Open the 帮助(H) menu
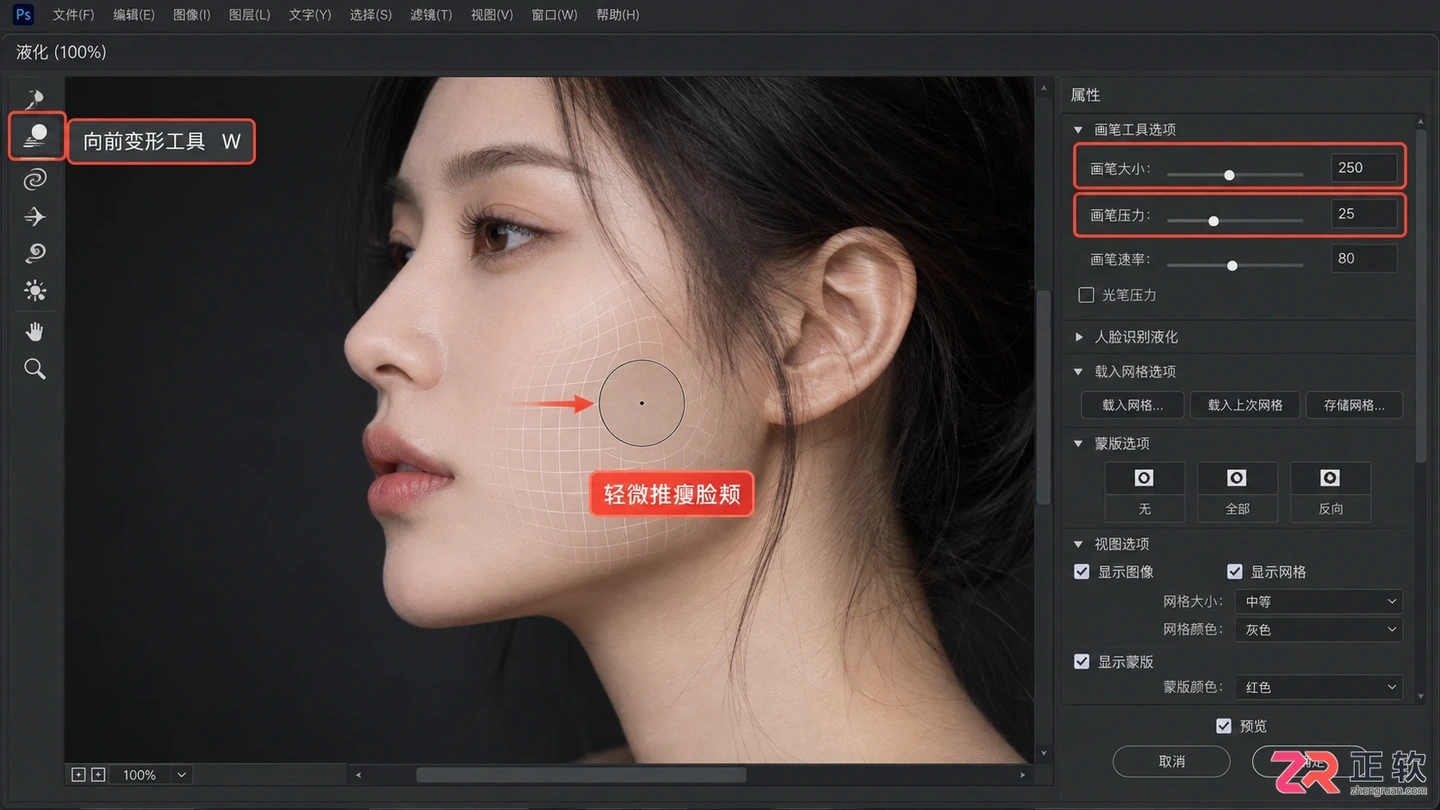1440x810 pixels. (617, 15)
